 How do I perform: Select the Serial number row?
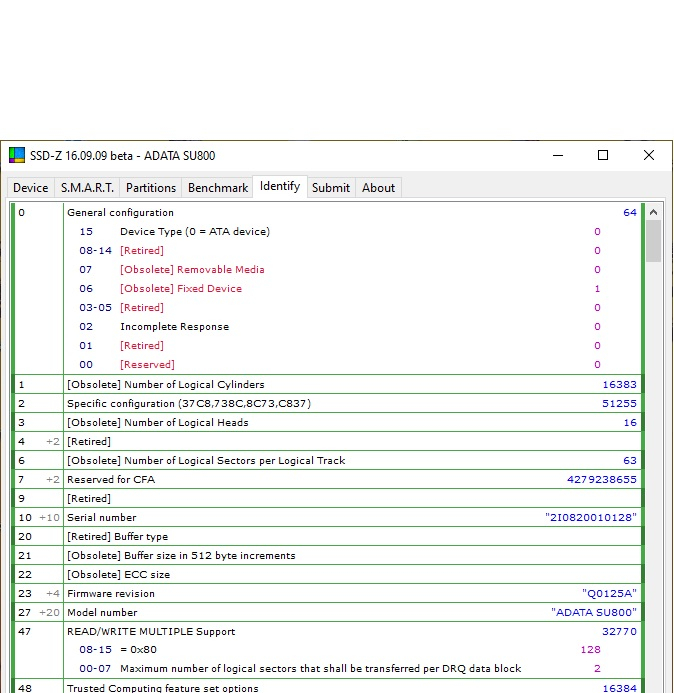pyautogui.click(x=327, y=518)
